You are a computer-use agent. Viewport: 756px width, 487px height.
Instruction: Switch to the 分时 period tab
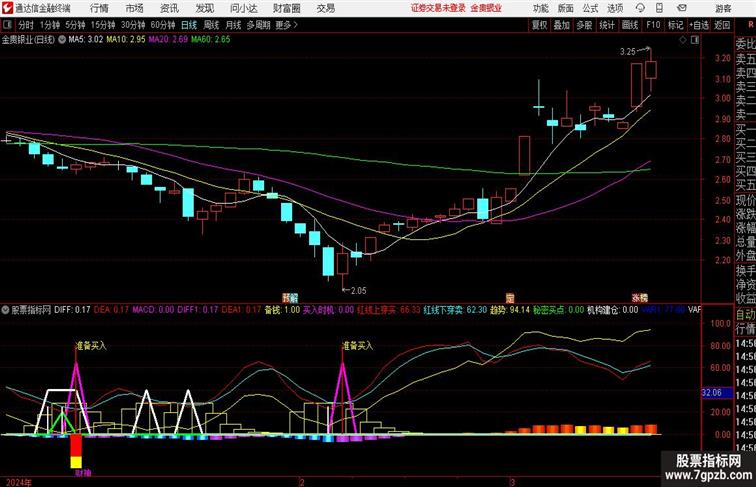point(26,25)
